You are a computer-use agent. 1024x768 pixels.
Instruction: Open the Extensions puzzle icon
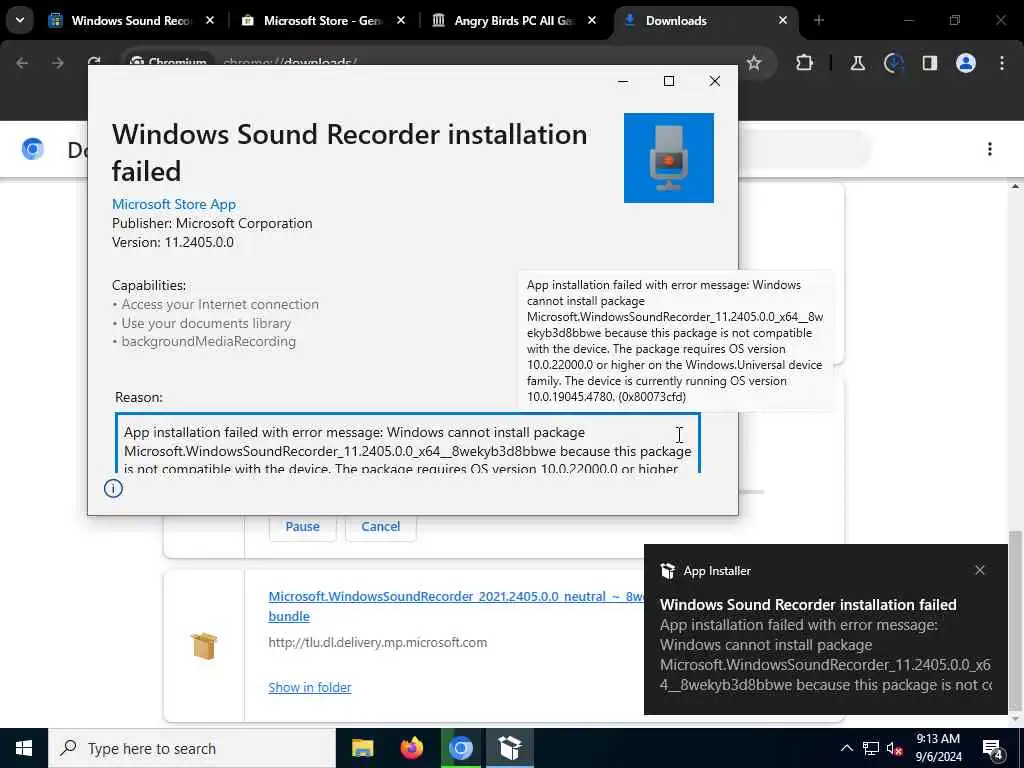[805, 63]
